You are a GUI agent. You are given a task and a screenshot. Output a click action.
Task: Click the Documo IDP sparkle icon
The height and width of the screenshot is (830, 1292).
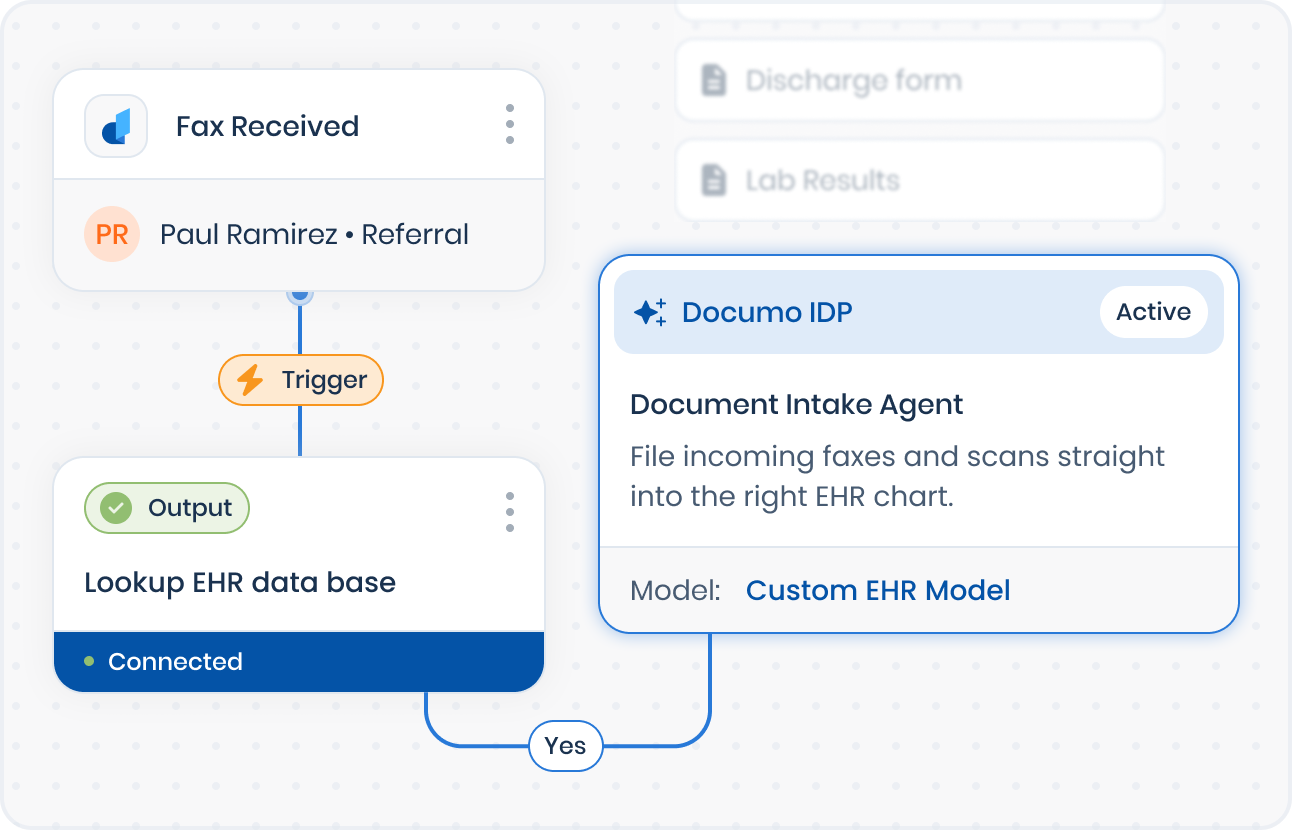(x=651, y=312)
